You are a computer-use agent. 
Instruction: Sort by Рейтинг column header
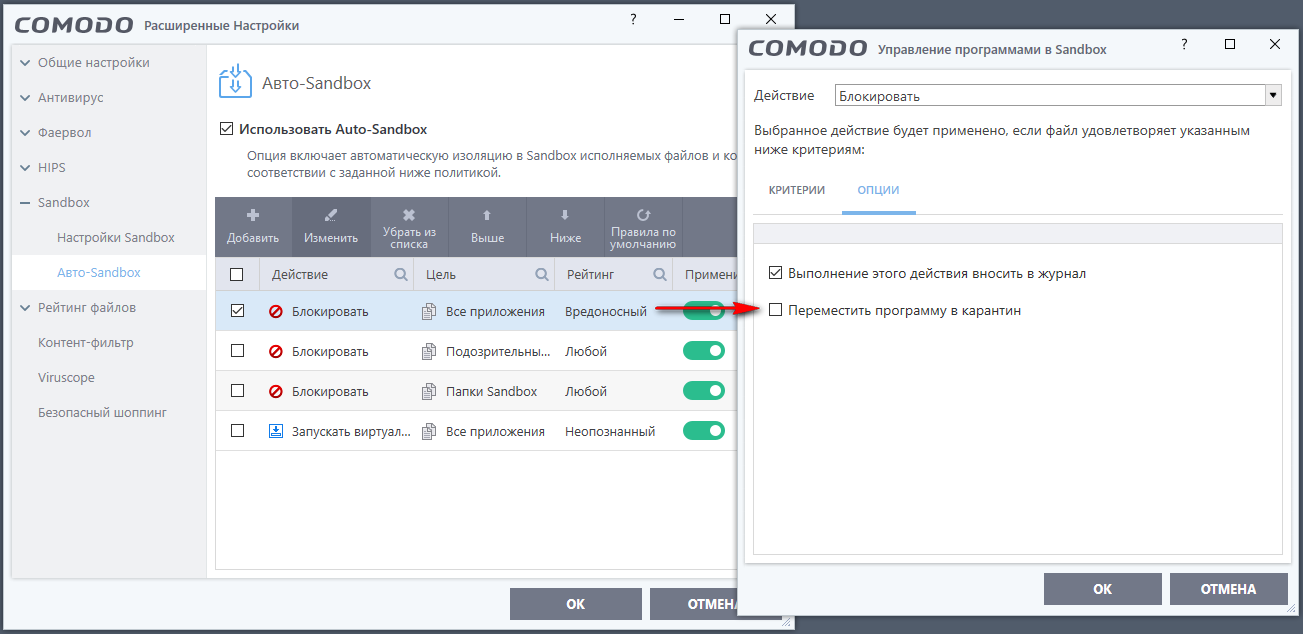pyautogui.click(x=590, y=274)
